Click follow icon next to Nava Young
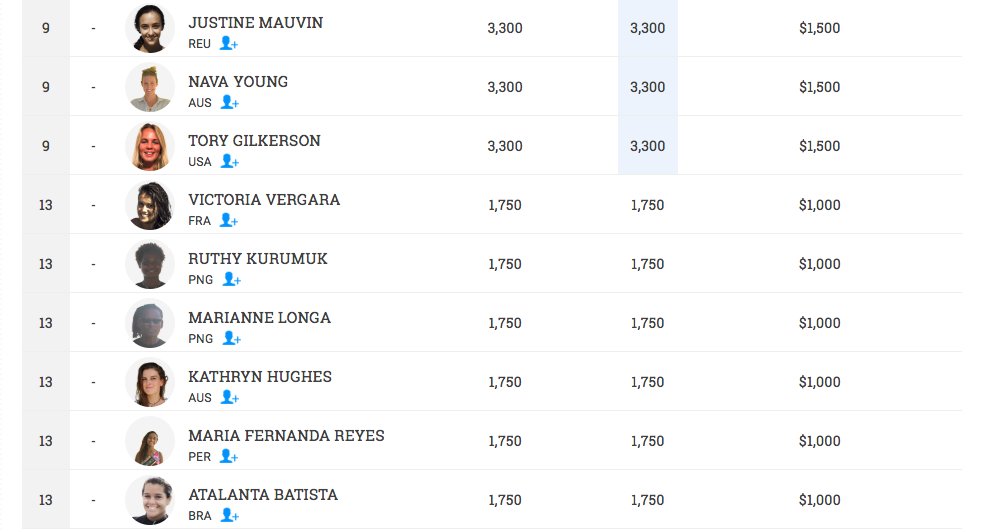This screenshot has height=531, width=982. click(229, 103)
